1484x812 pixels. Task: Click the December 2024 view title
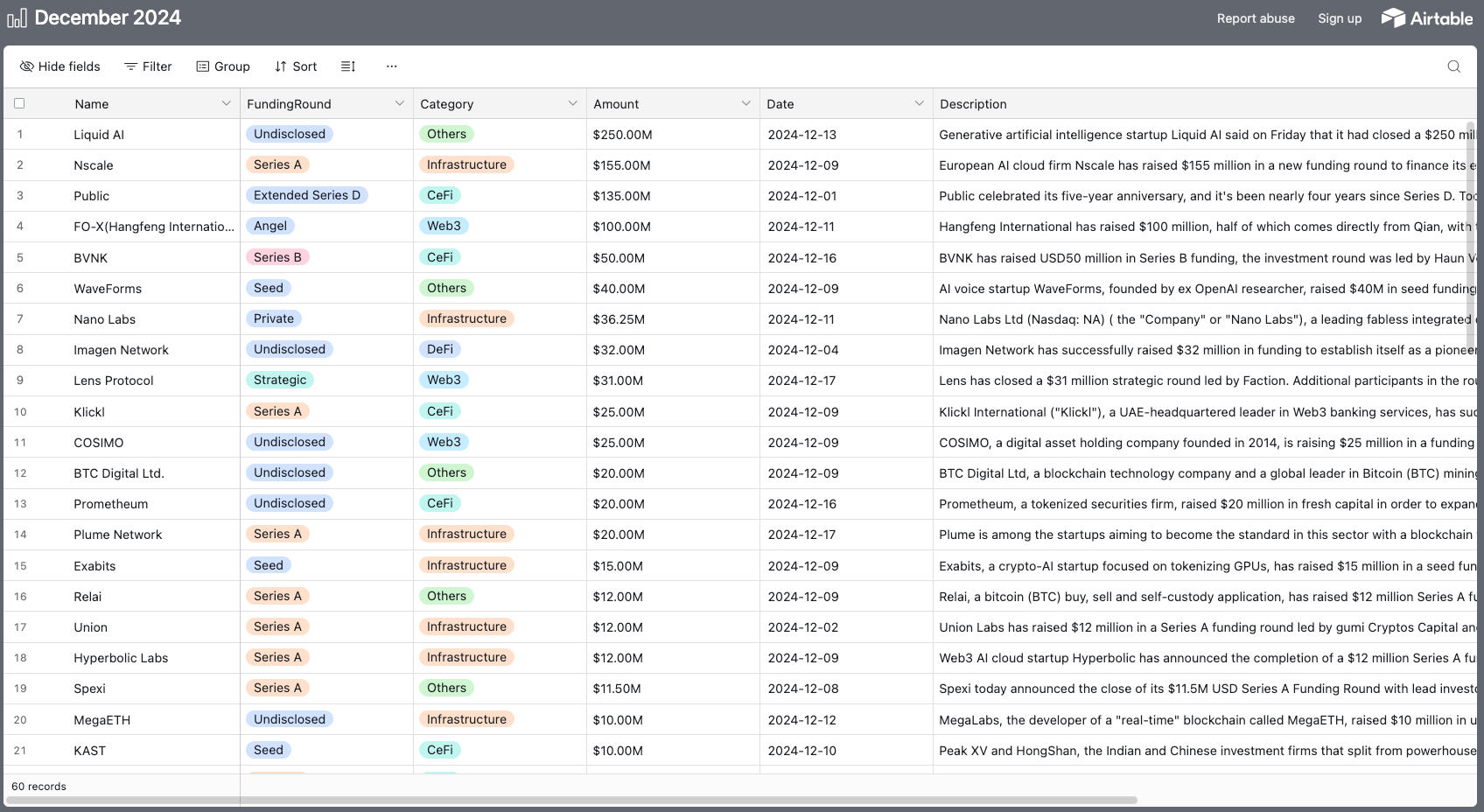tap(108, 17)
